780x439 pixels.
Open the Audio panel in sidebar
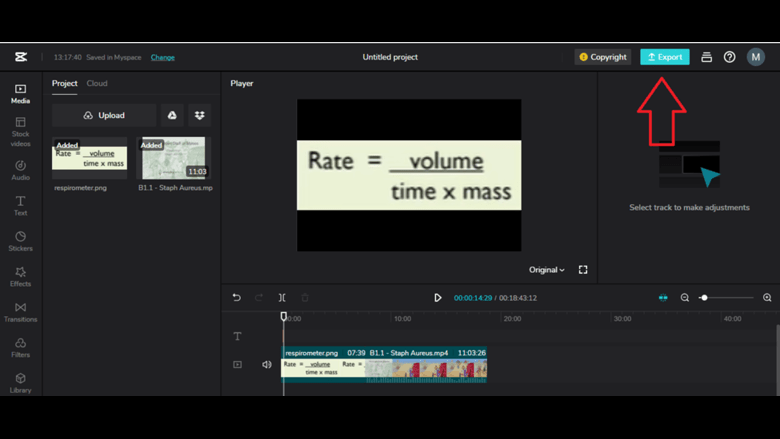click(20, 170)
